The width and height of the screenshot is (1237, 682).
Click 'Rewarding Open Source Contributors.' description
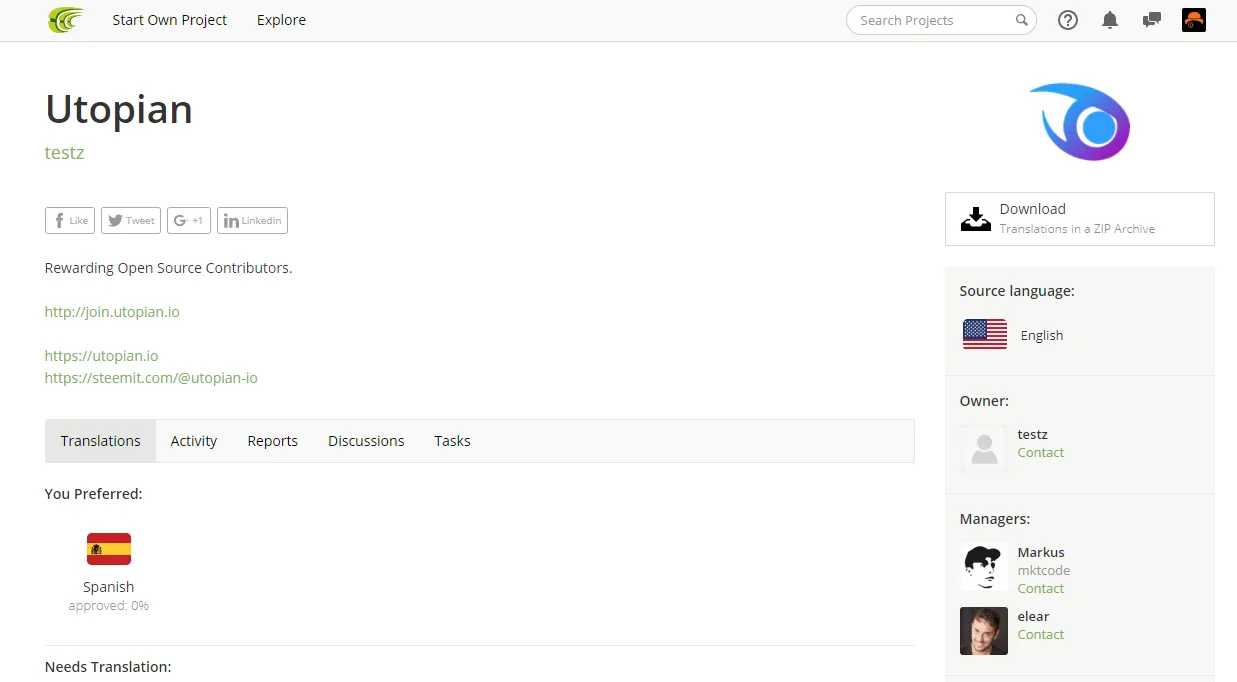pyautogui.click(x=169, y=268)
